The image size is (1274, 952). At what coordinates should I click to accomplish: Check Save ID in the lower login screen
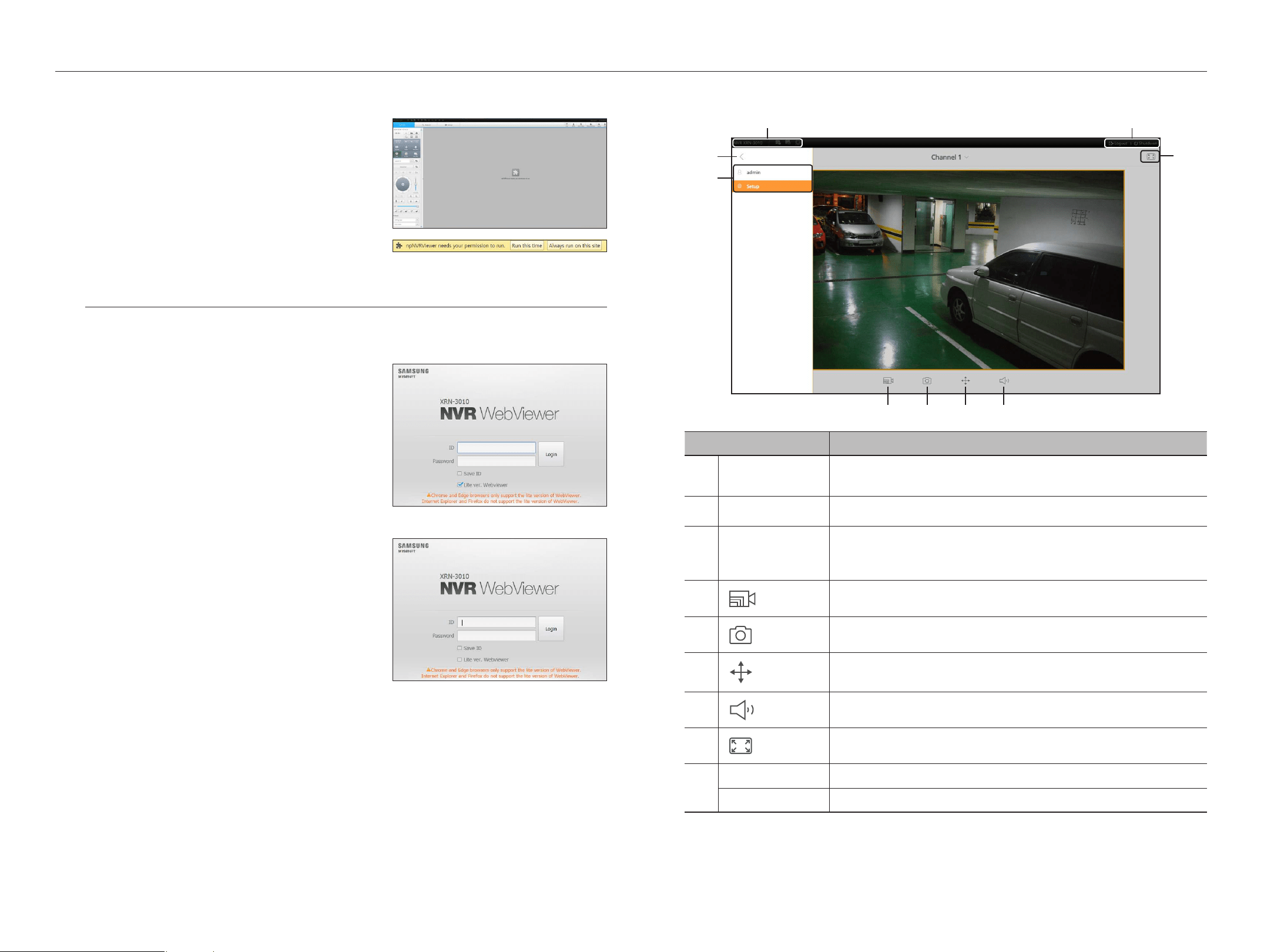point(460,648)
